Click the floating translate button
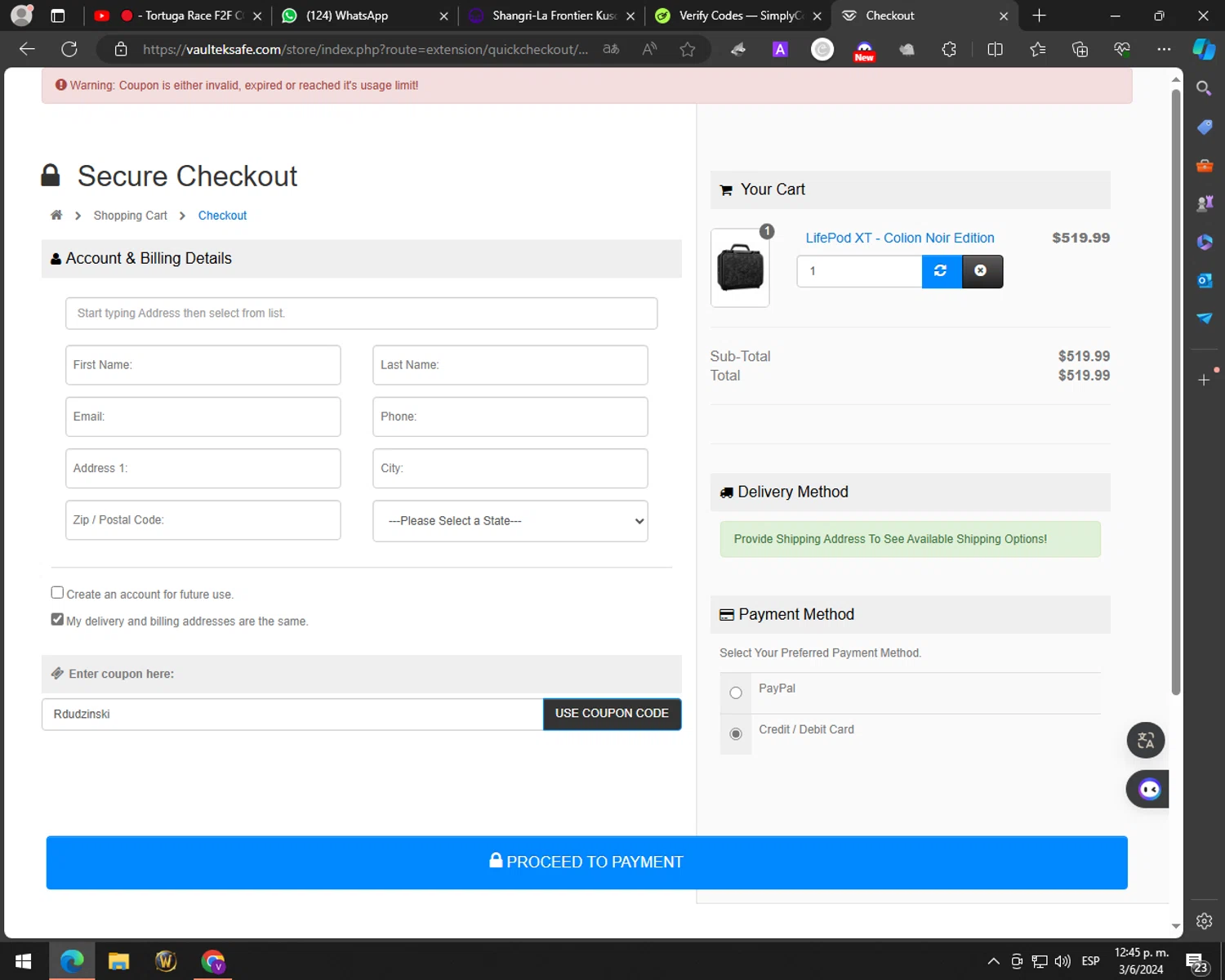1225x980 pixels. [x=1146, y=741]
